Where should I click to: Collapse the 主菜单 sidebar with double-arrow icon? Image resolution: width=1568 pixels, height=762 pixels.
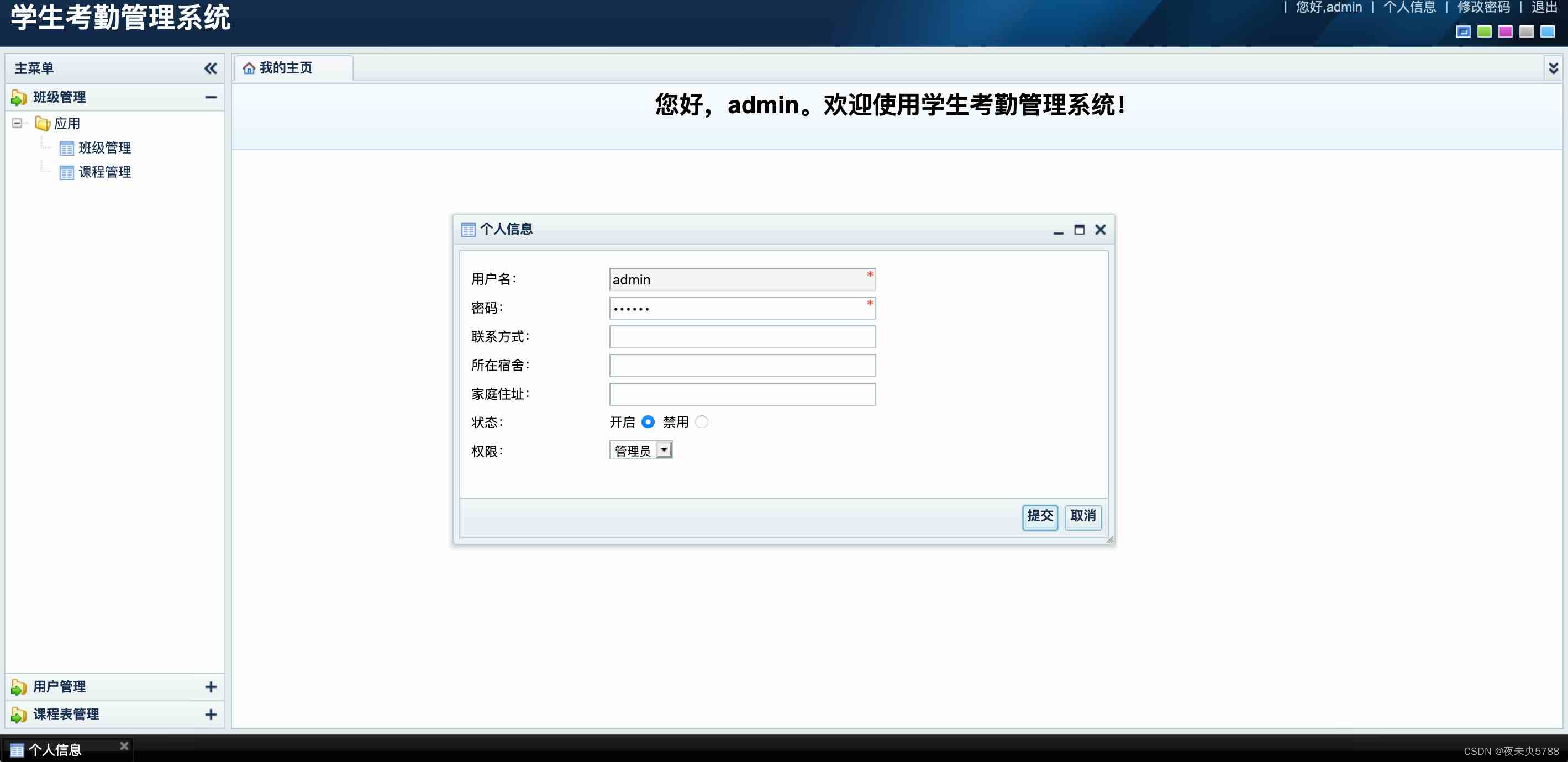pos(210,68)
